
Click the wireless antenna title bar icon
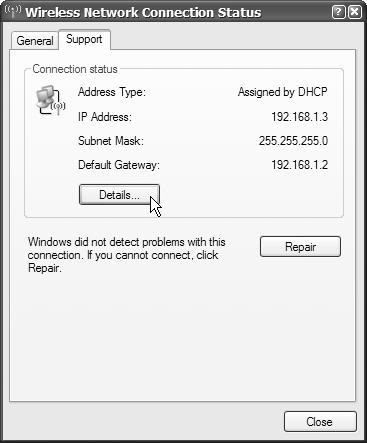[13, 12]
